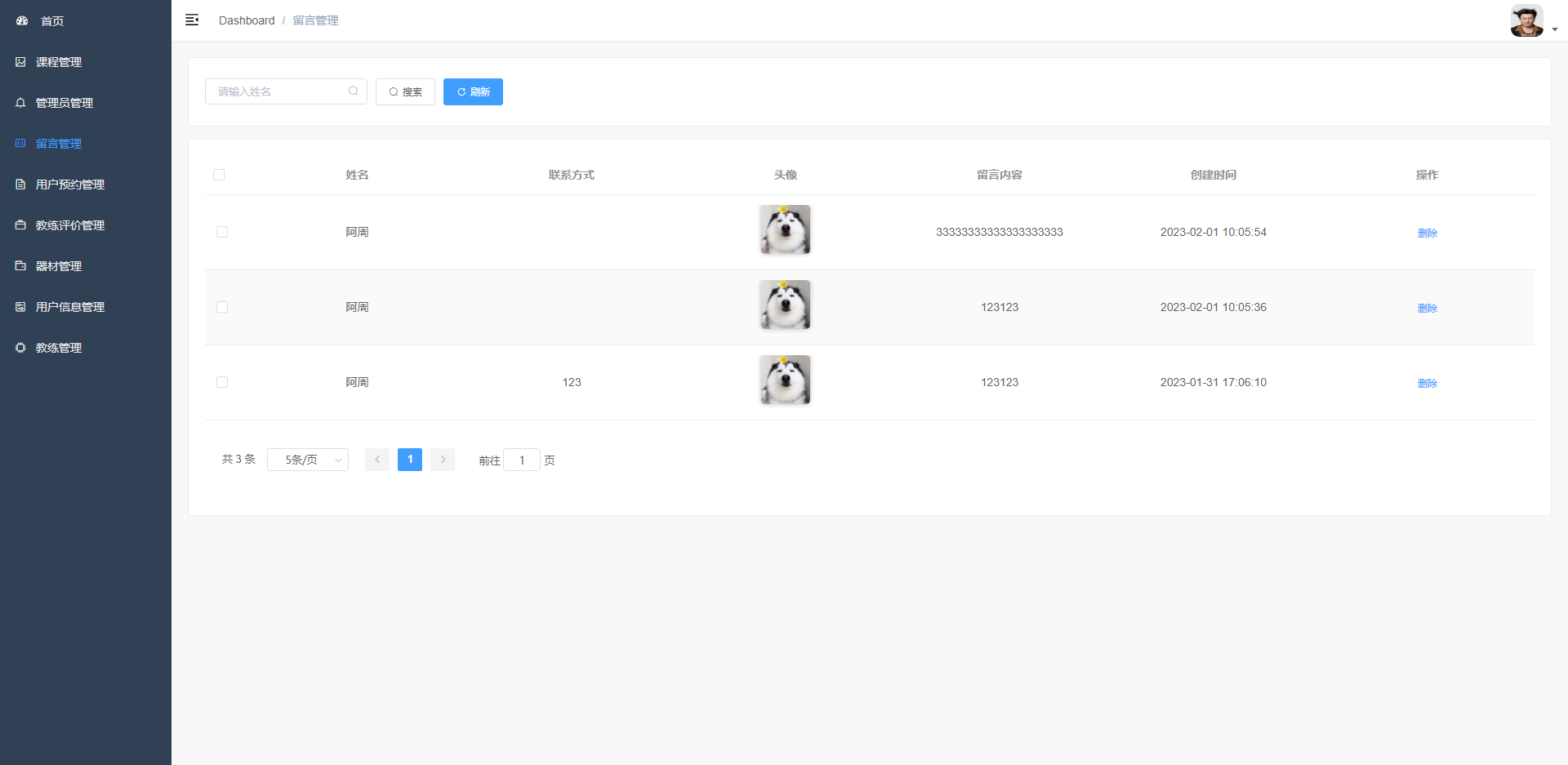Click the gear icon beside 教练管理
Image resolution: width=1568 pixels, height=765 pixels.
[x=20, y=348]
